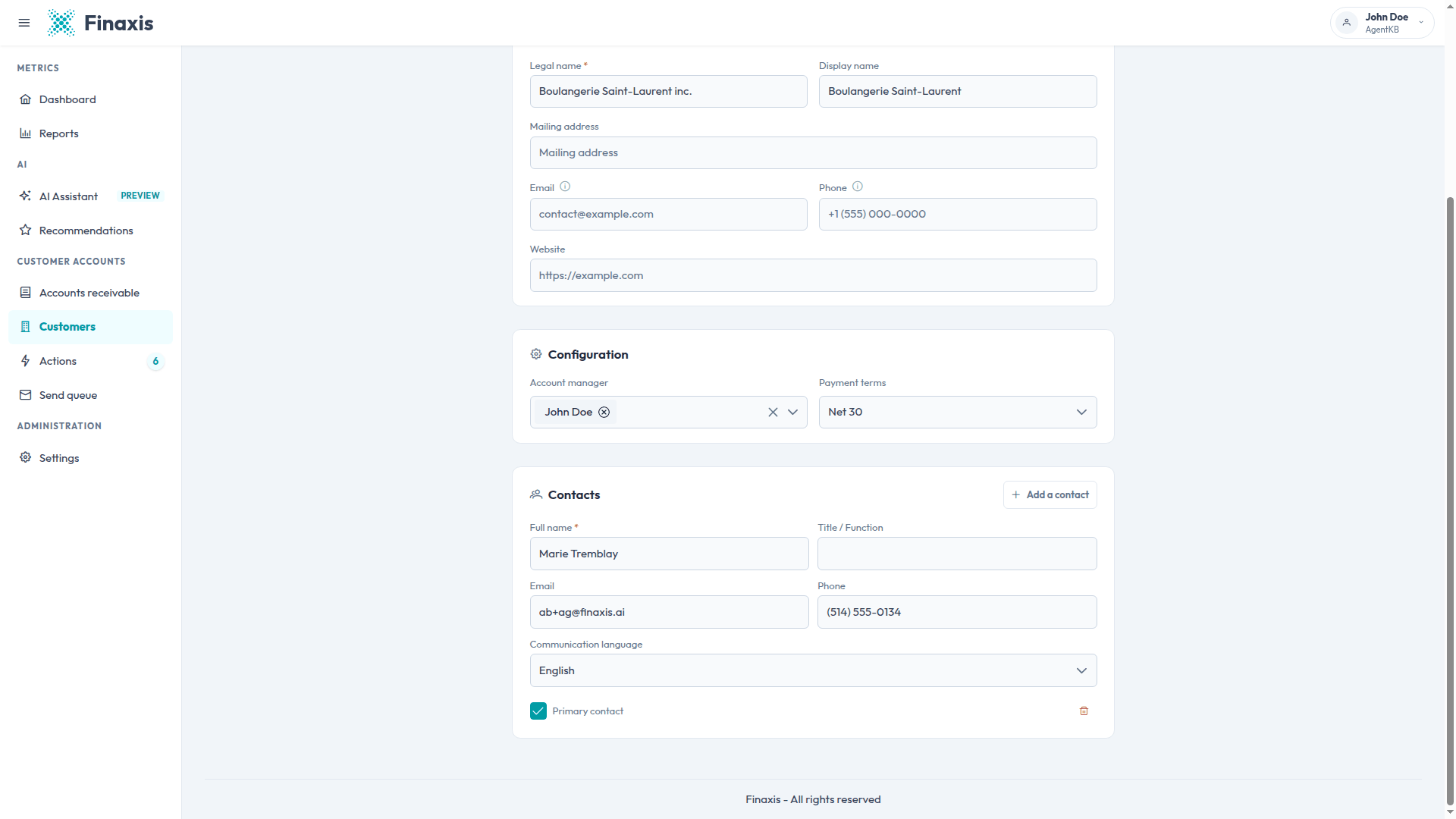Screen dimensions: 1456x819
Task: Click the Contacts section heading
Action: pyautogui.click(x=574, y=494)
